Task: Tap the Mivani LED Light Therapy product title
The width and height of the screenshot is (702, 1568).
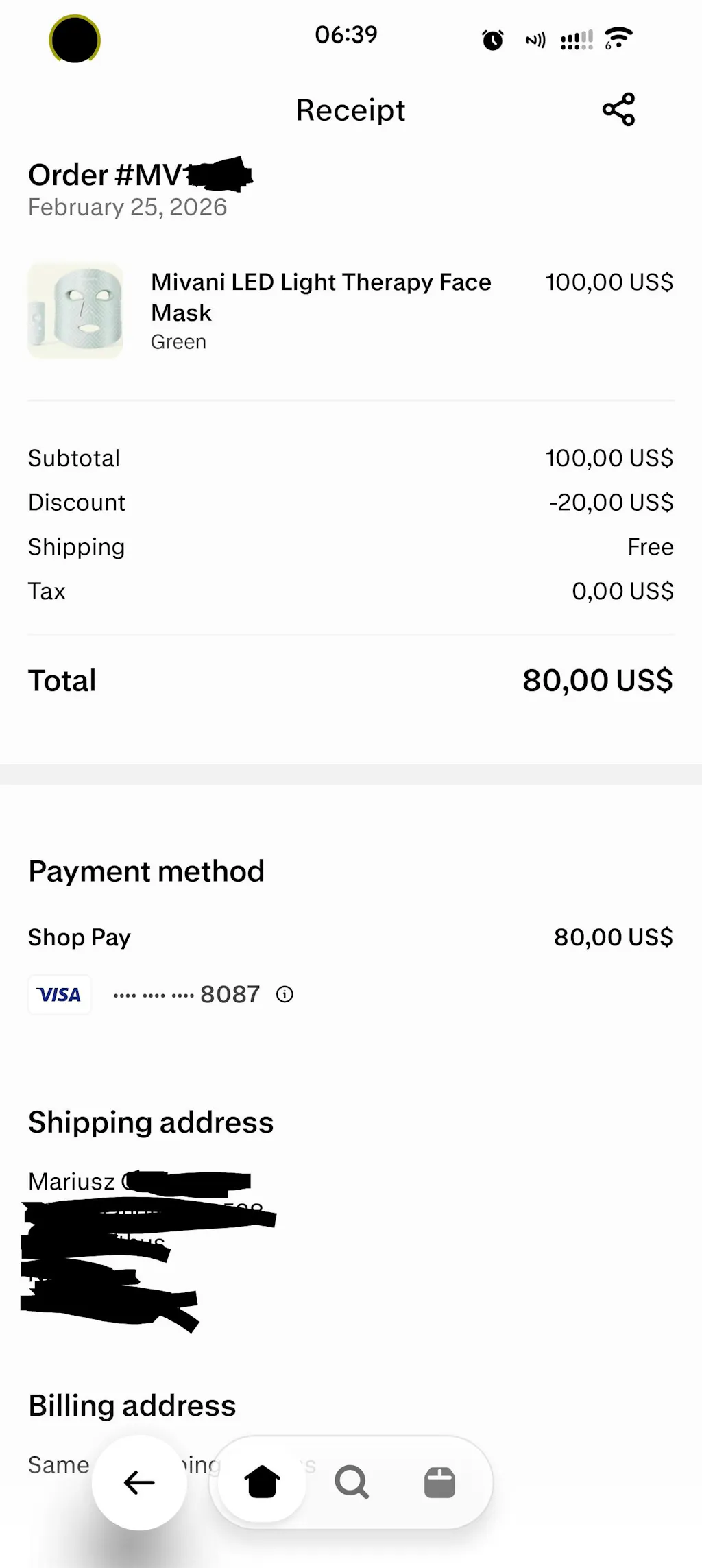Action: tap(321, 296)
